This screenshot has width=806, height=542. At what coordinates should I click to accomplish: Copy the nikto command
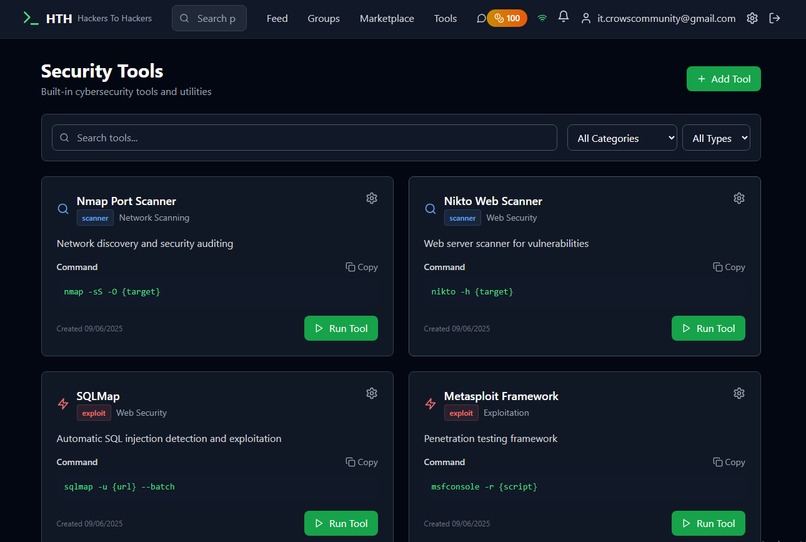(x=729, y=267)
